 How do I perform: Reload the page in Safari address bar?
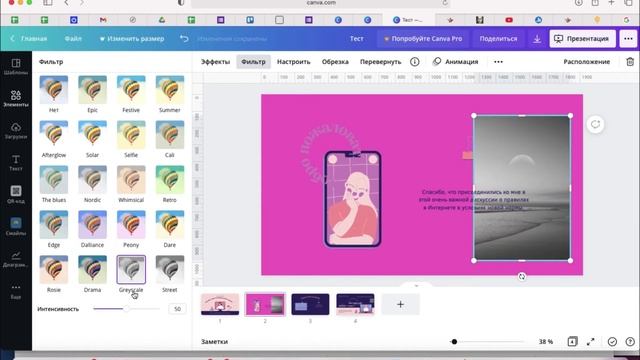[445, 3]
